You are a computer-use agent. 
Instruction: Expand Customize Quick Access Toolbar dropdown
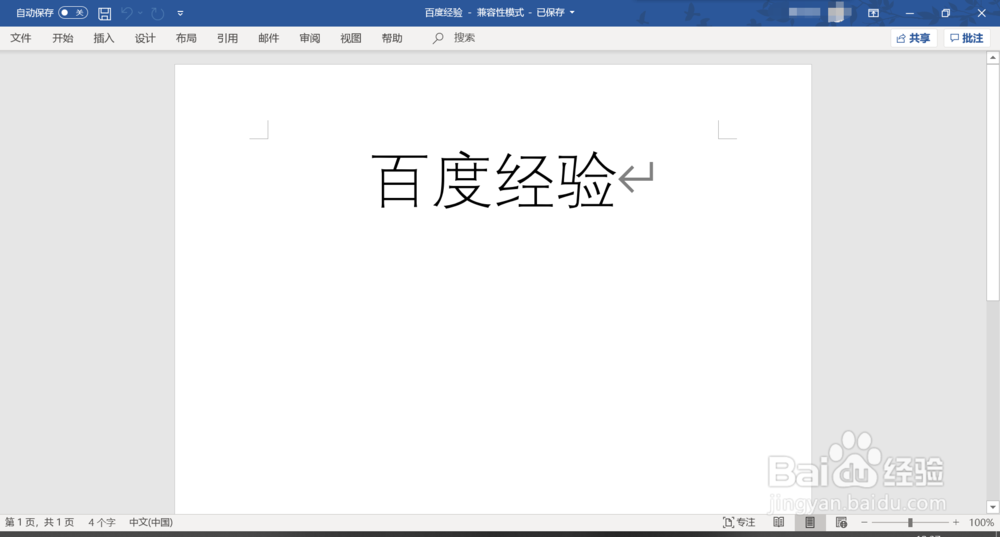coord(180,13)
